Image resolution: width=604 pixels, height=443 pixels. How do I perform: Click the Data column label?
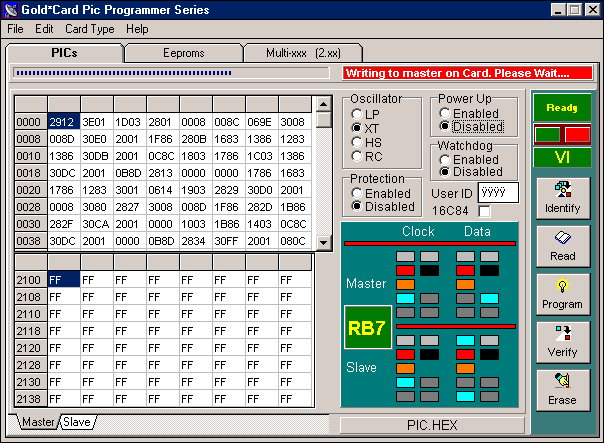(x=477, y=231)
